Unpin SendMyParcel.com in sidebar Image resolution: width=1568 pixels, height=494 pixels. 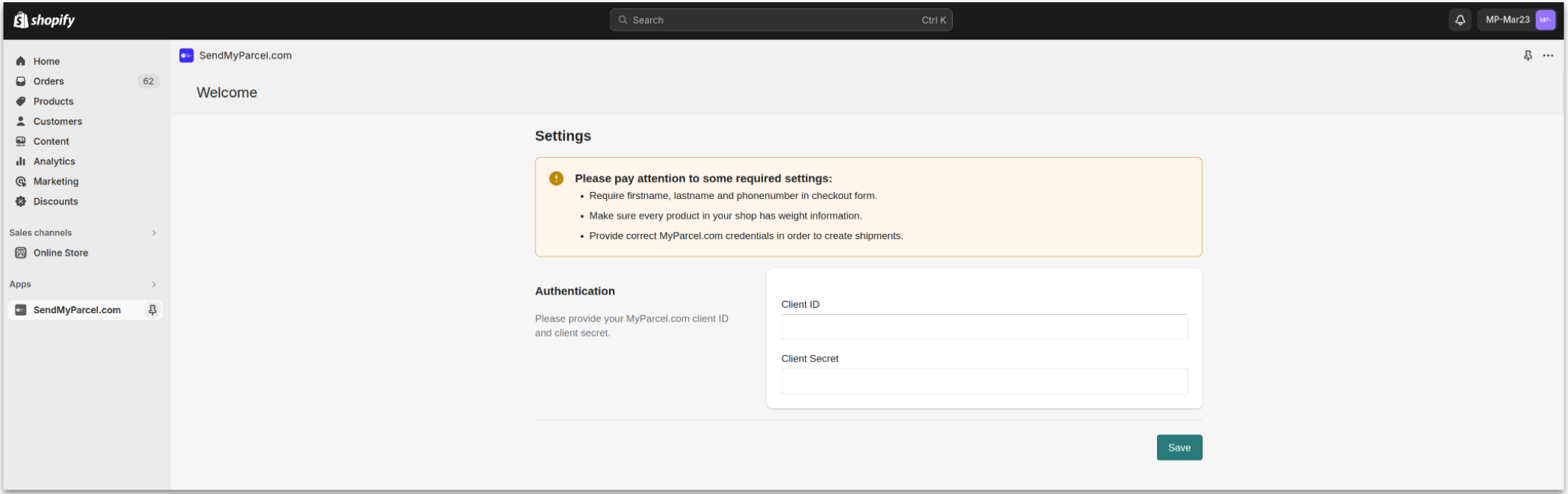(x=152, y=310)
